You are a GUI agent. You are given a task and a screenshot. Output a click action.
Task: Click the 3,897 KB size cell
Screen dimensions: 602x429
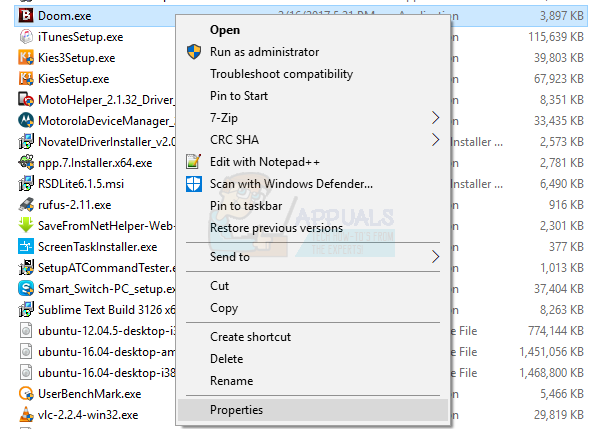pyautogui.click(x=562, y=16)
